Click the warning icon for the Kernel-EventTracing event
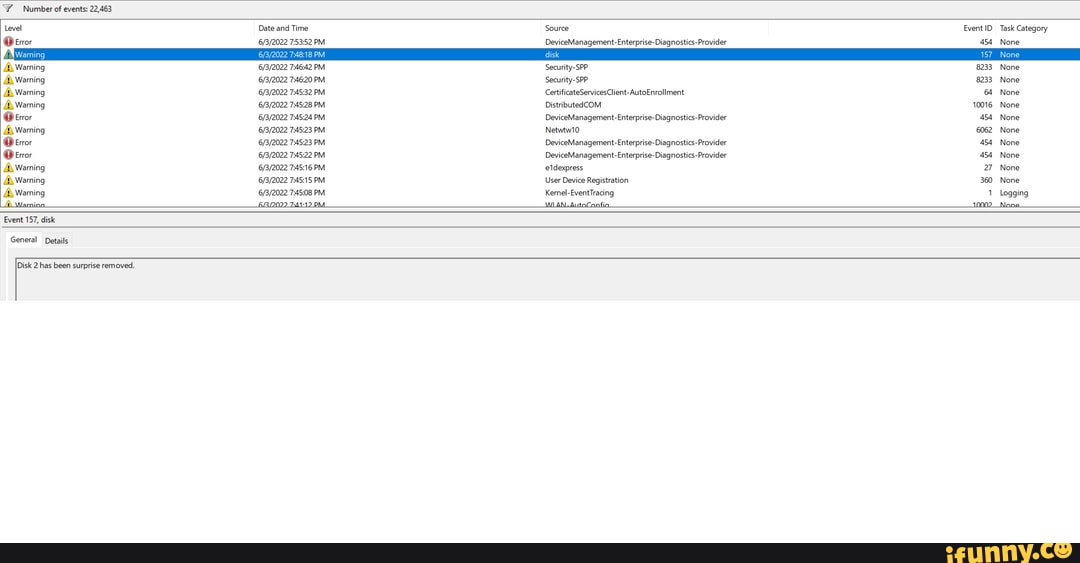This screenshot has width=1080, height=563. [x=9, y=193]
